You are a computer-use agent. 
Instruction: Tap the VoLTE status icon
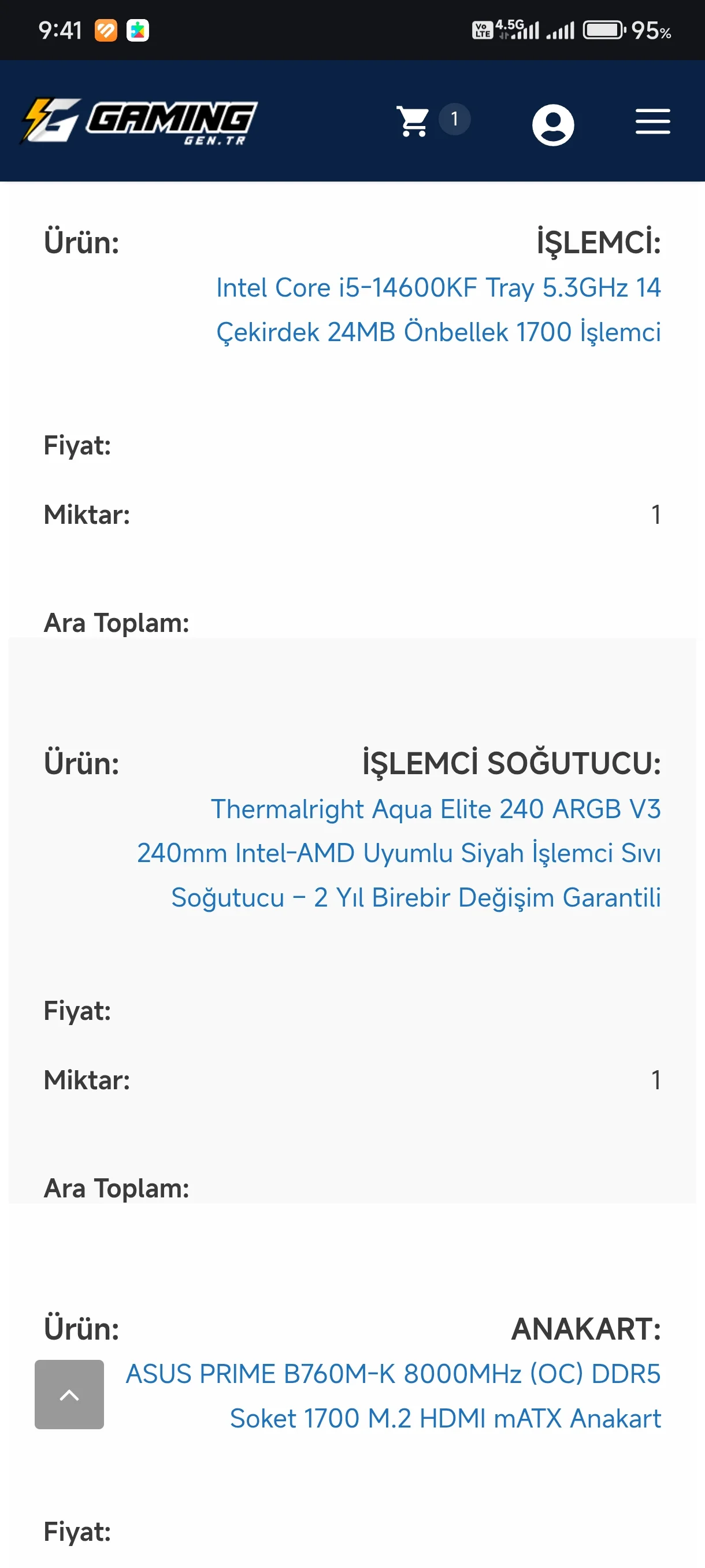[483, 30]
